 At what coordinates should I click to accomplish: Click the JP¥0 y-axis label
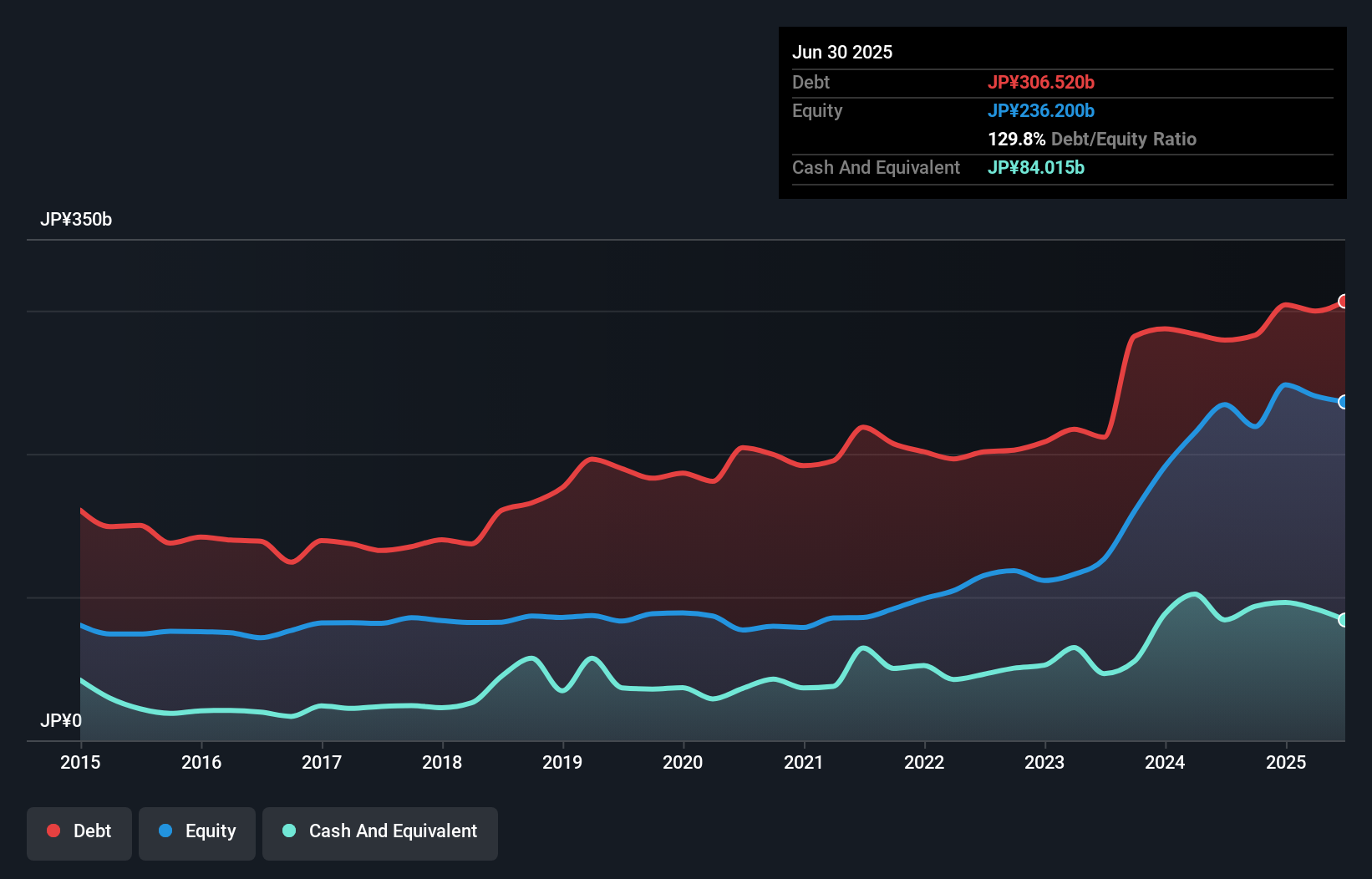pyautogui.click(x=61, y=720)
